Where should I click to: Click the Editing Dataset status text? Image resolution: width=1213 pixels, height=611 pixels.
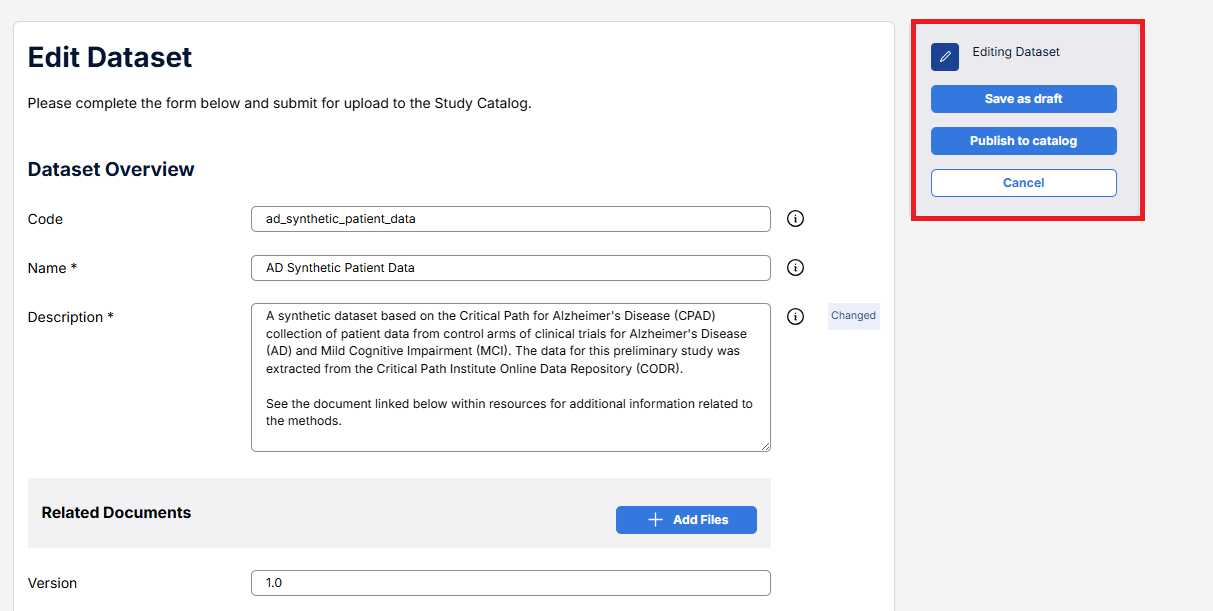pyautogui.click(x=1015, y=52)
